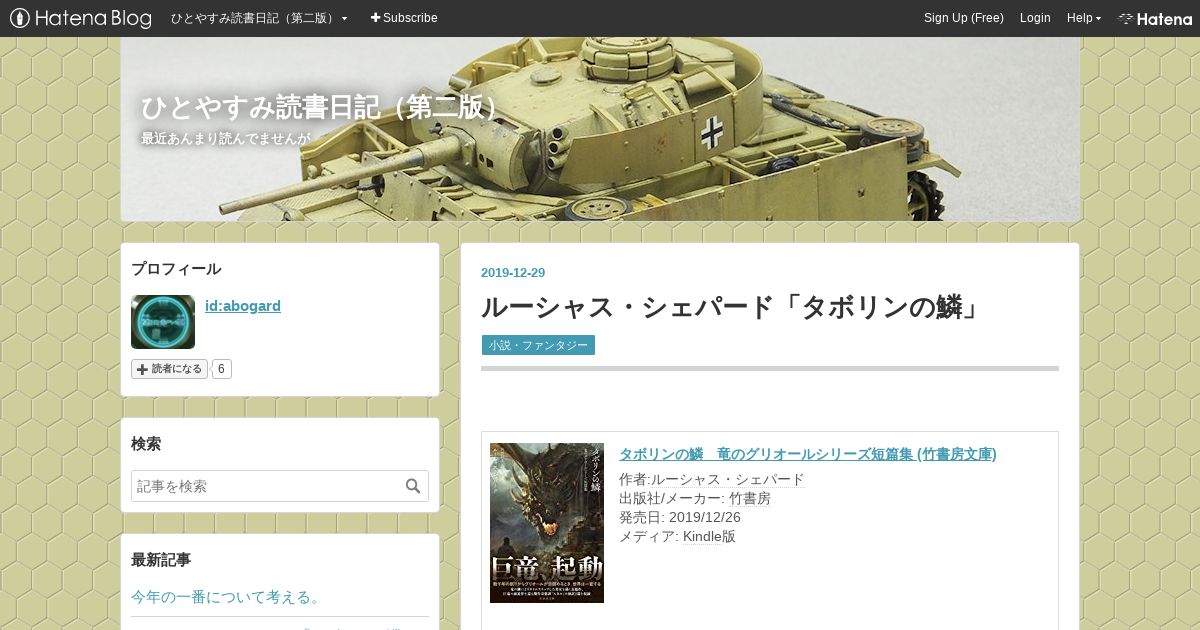Expand the Help dropdown menu
Viewport: 1200px width, 630px height.
point(1084,18)
